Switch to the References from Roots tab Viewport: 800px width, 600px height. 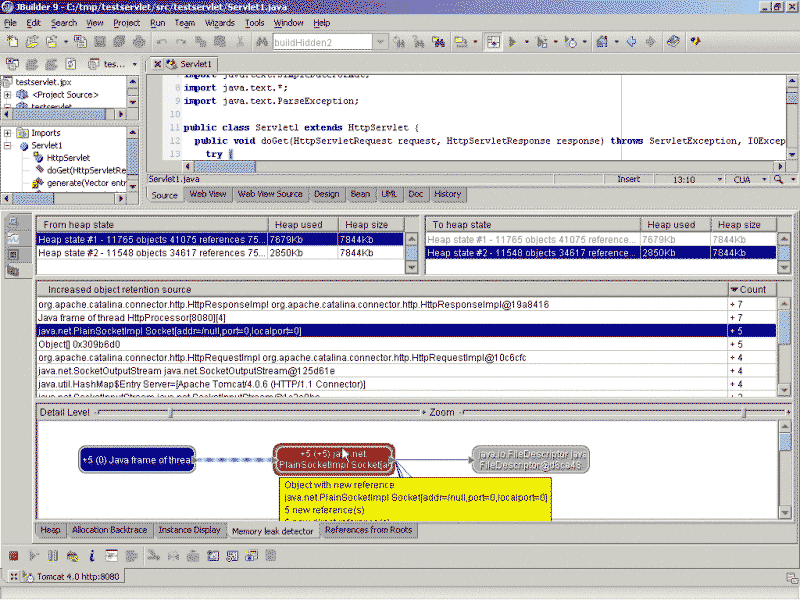[x=368, y=530]
